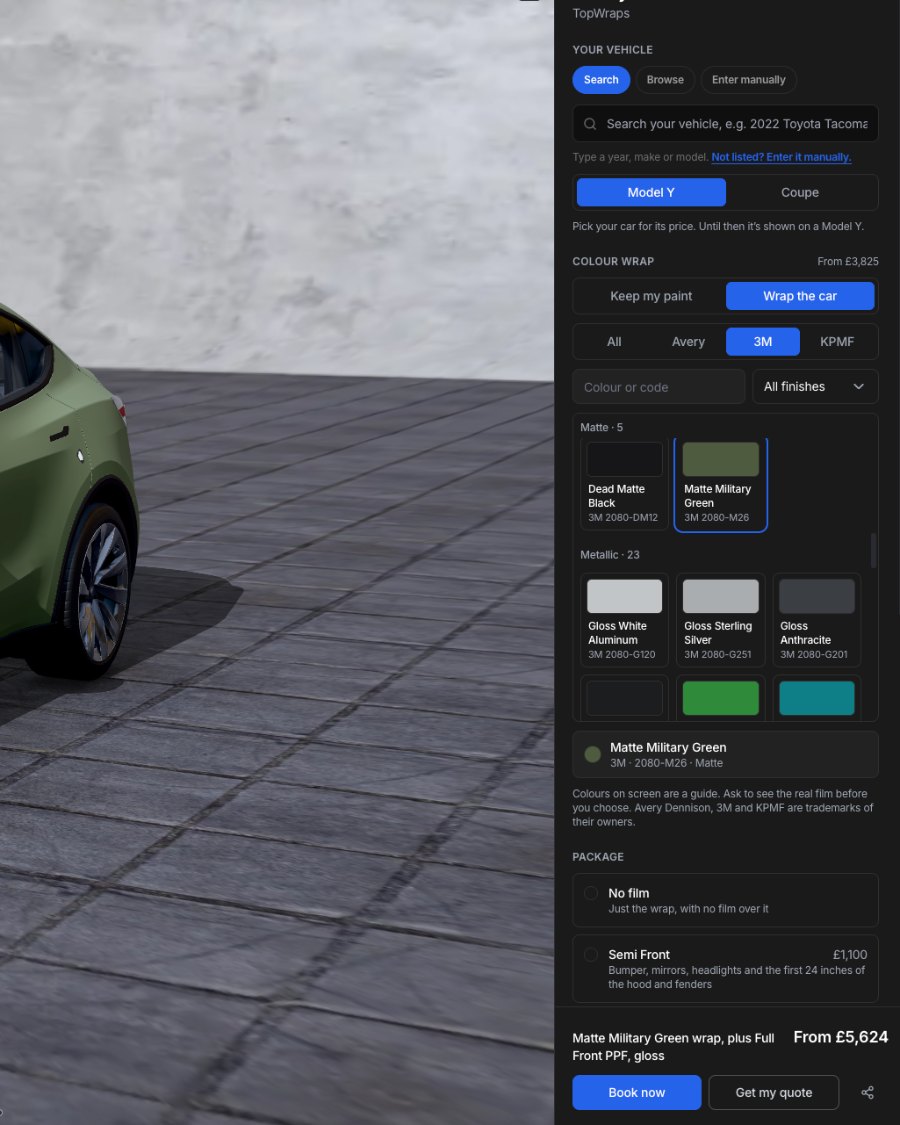Click the Metallic · 23 group heading
This screenshot has width=900, height=1125.
(x=609, y=555)
